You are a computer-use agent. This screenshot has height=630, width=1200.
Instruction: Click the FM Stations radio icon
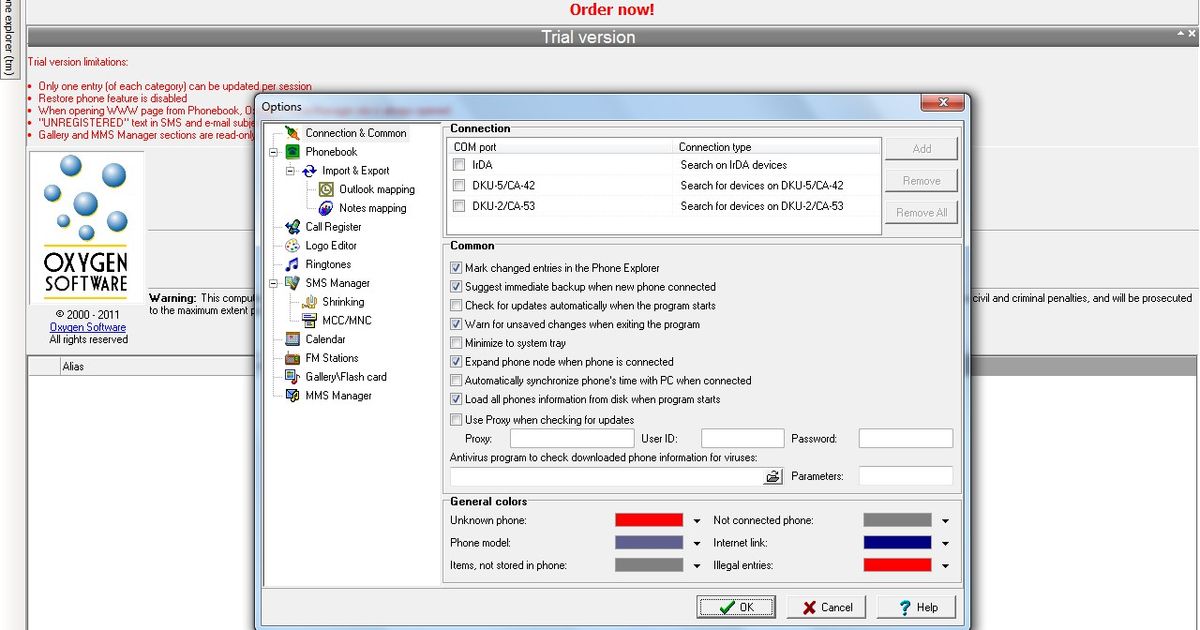(292, 358)
